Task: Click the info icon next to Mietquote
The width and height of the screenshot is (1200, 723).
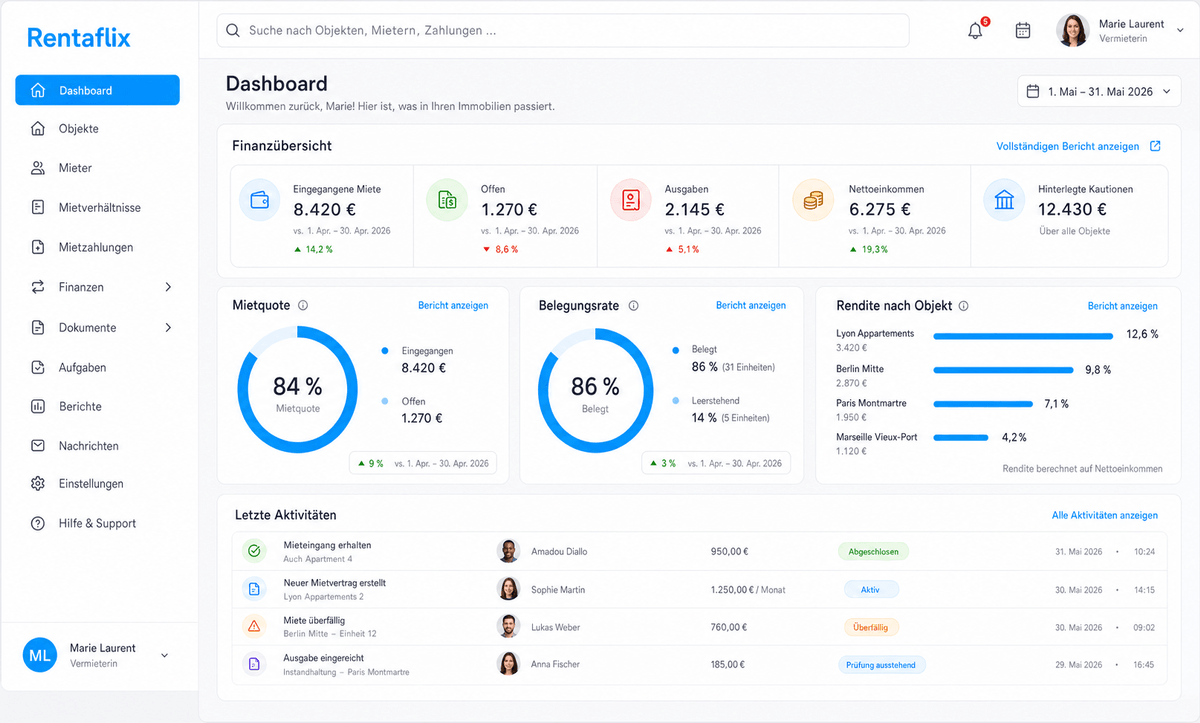Action: point(303,306)
